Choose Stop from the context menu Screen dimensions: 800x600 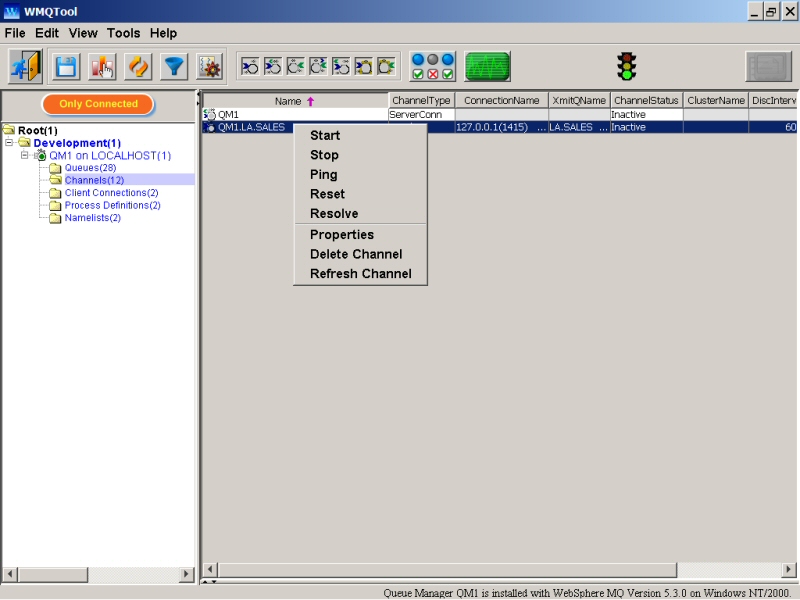point(360,155)
